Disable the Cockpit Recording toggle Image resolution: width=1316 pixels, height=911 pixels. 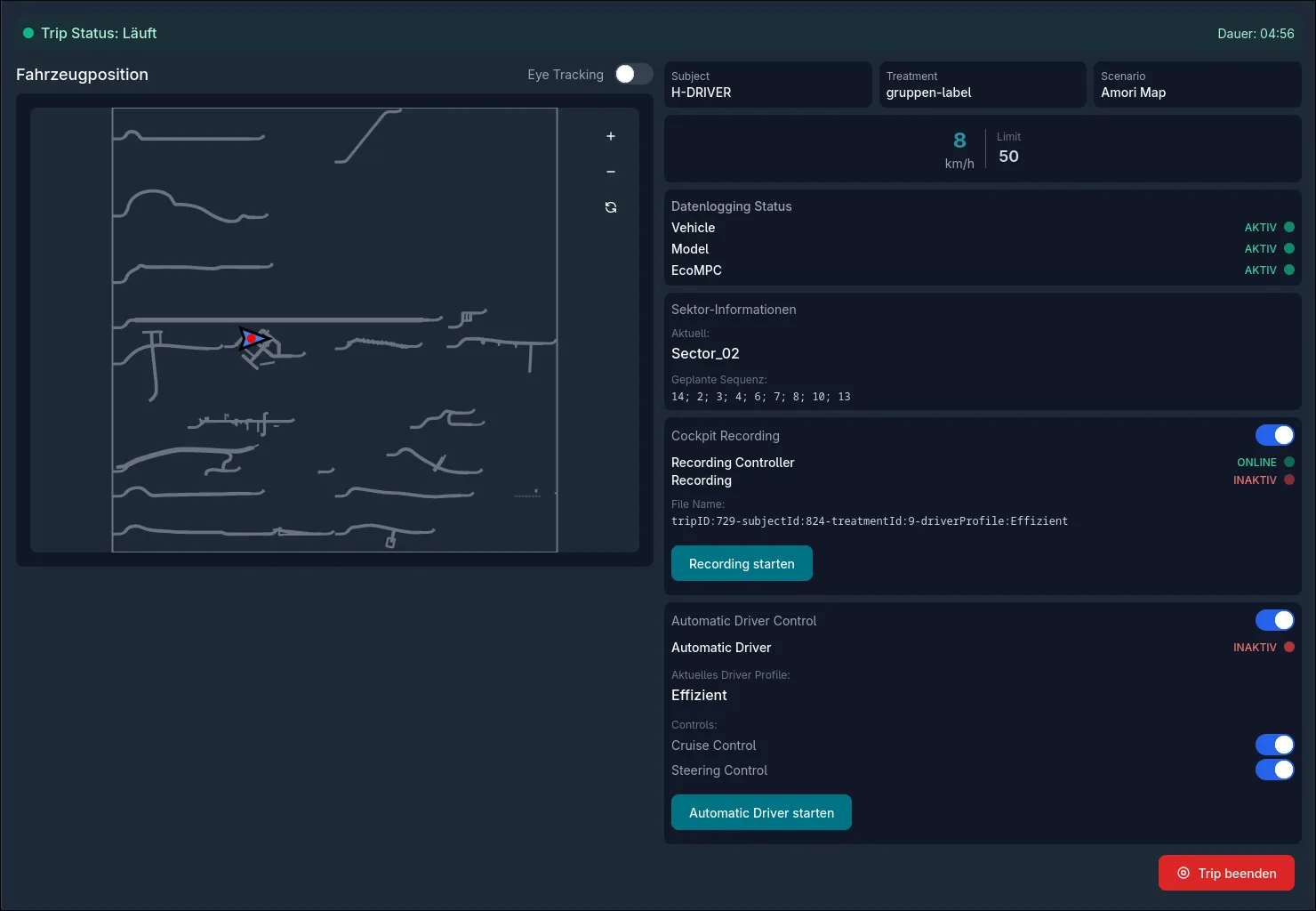(x=1275, y=435)
